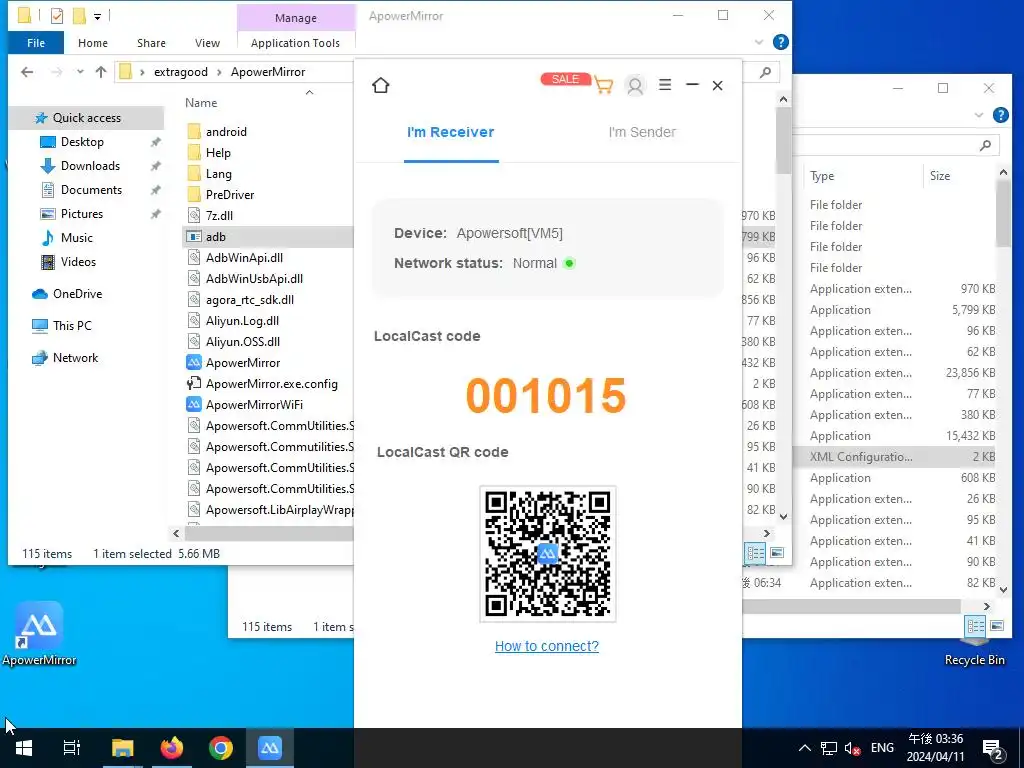
Task: Select the android folder
Action: pyautogui.click(x=226, y=132)
